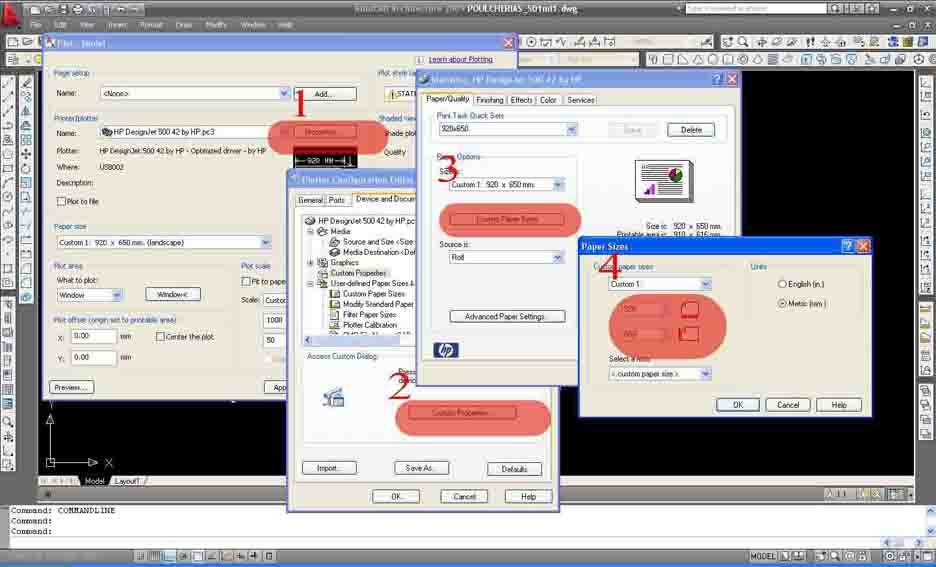The width and height of the screenshot is (936, 567).
Task: Open the What to plot Window dropdown
Action: click(116, 295)
